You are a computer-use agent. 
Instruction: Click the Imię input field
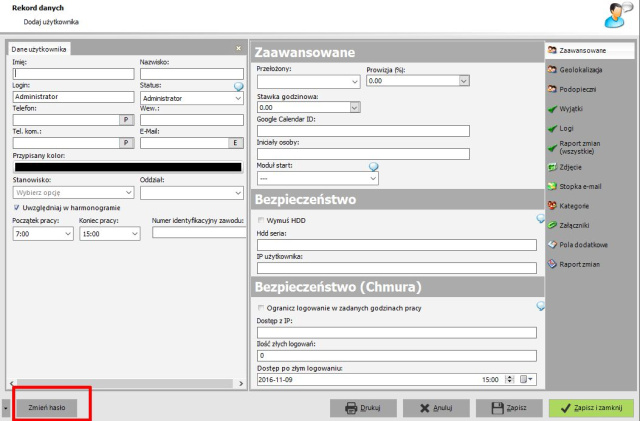73,74
